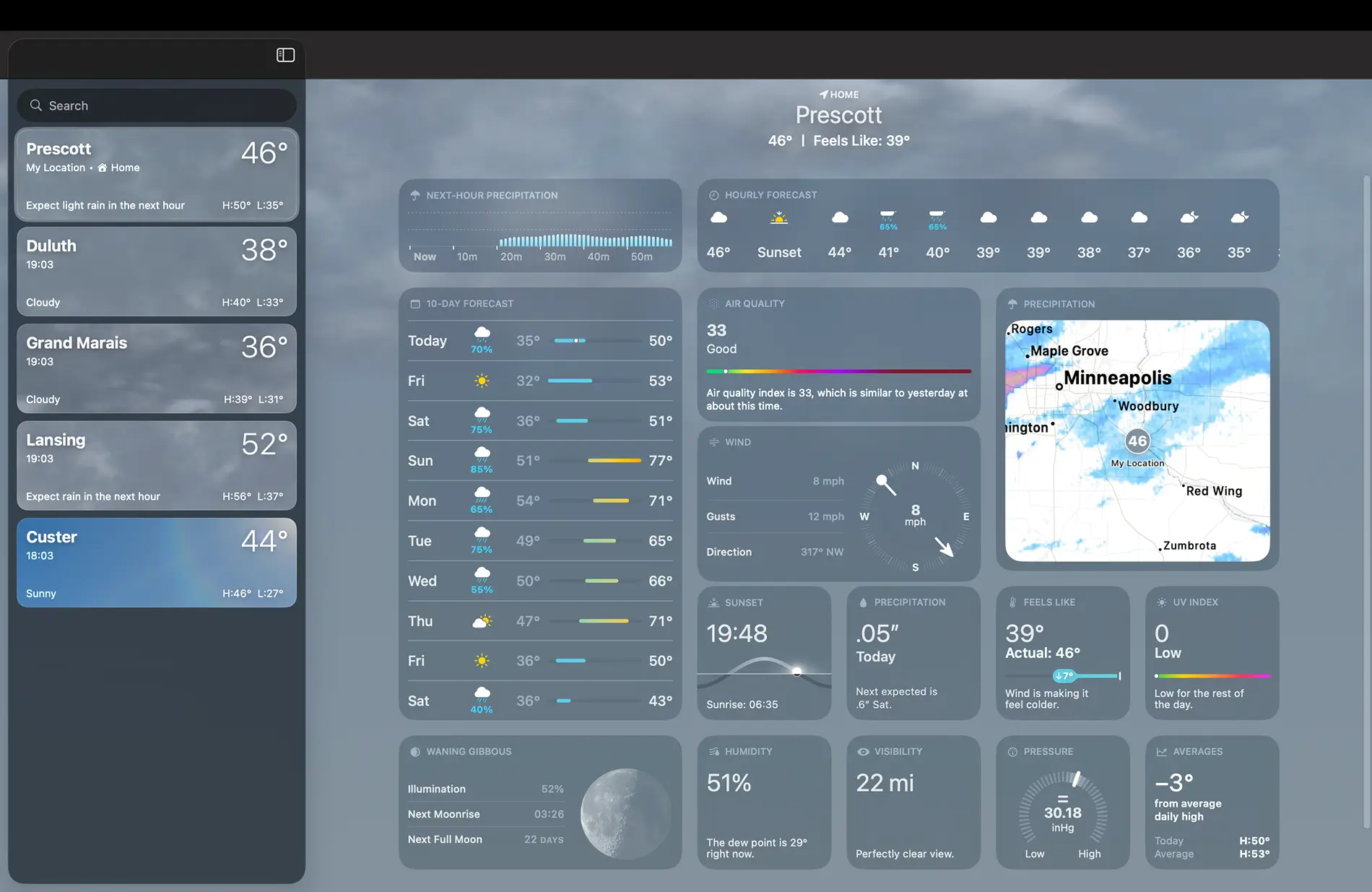The height and width of the screenshot is (892, 1372).
Task: Select the Mon forecast row
Action: 540,501
